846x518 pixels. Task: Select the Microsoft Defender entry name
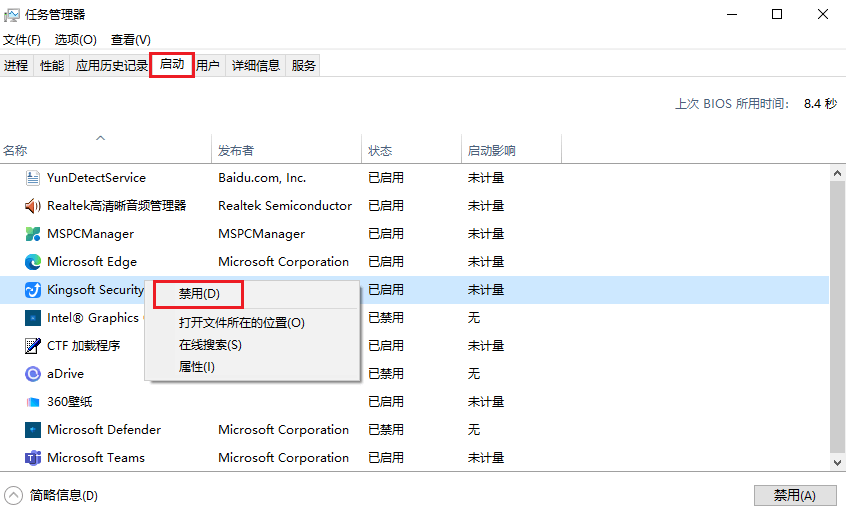pyautogui.click(x=104, y=430)
